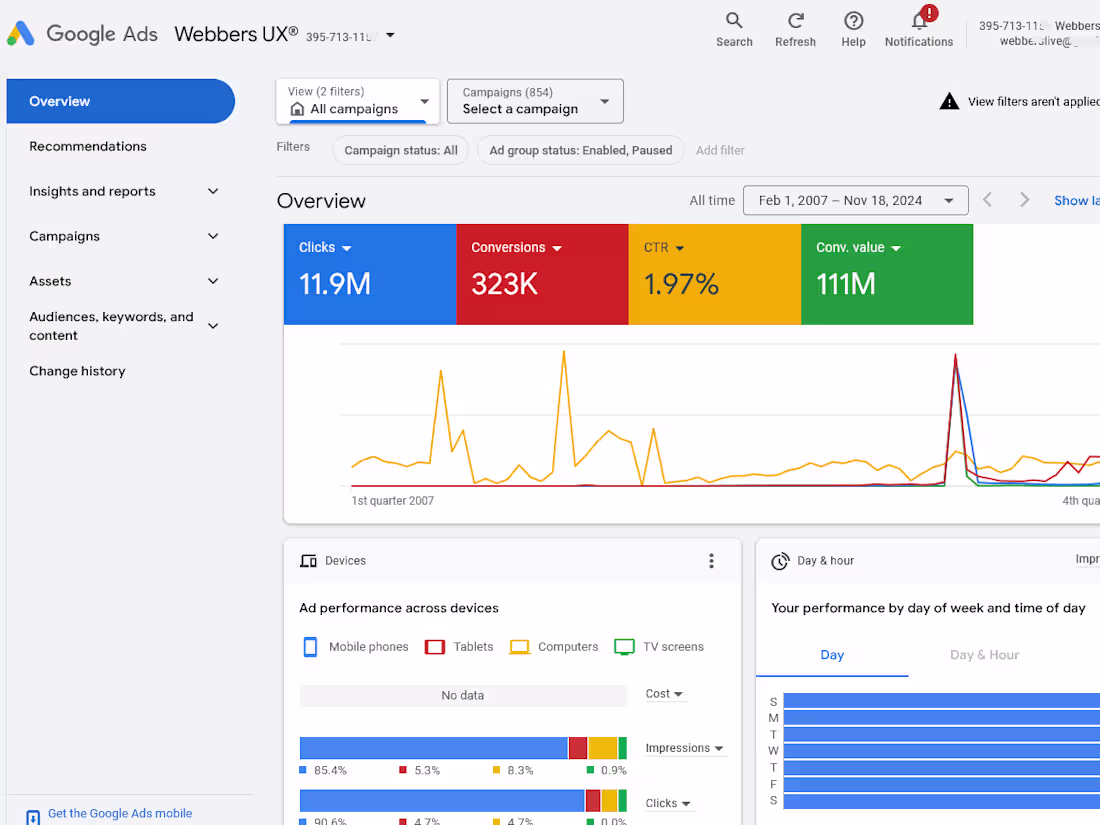The width and height of the screenshot is (1100, 825).
Task: Switch to the 'Day & Hour' tab
Action: [x=984, y=655]
